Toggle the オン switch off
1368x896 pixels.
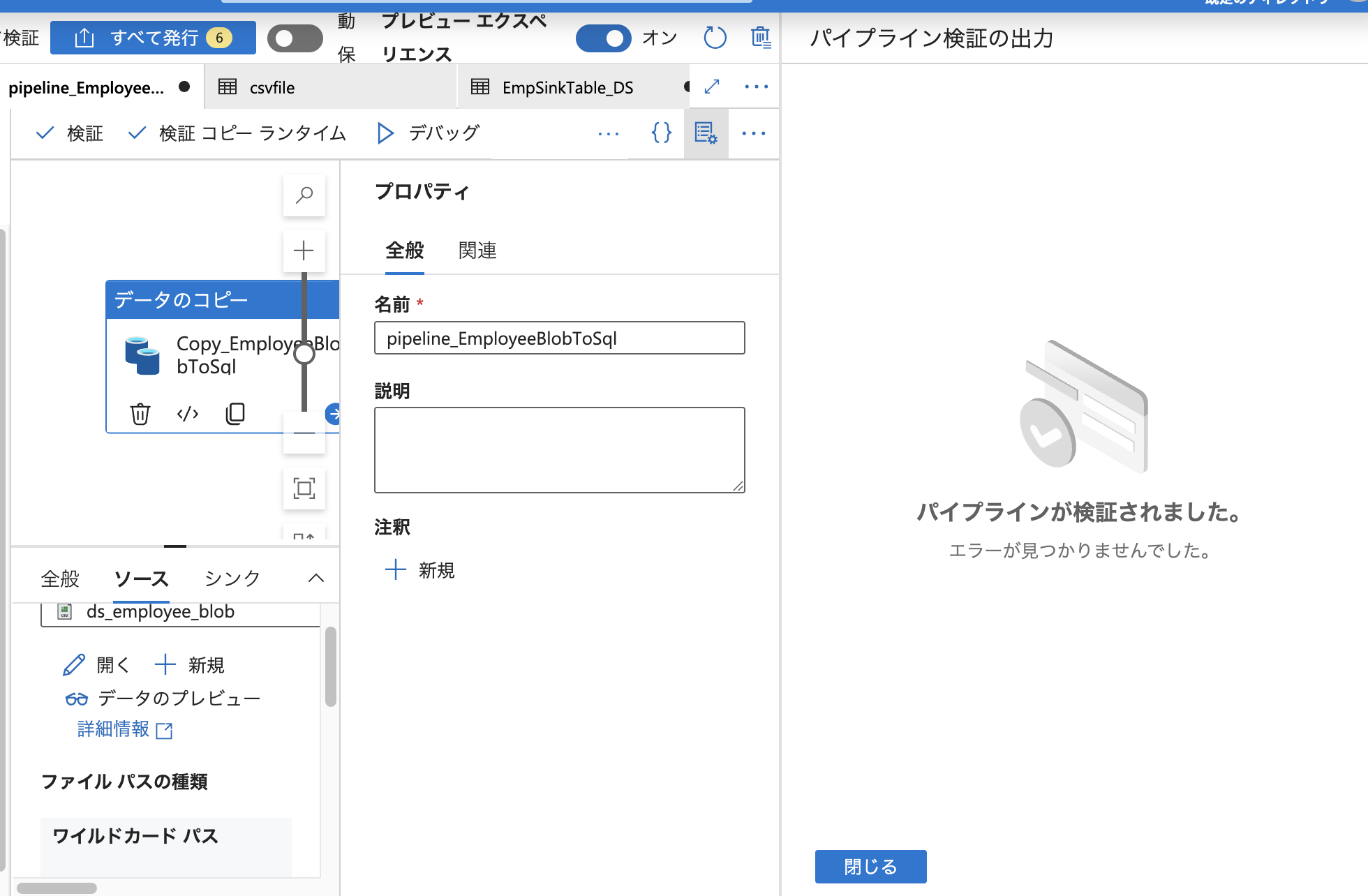[x=604, y=38]
